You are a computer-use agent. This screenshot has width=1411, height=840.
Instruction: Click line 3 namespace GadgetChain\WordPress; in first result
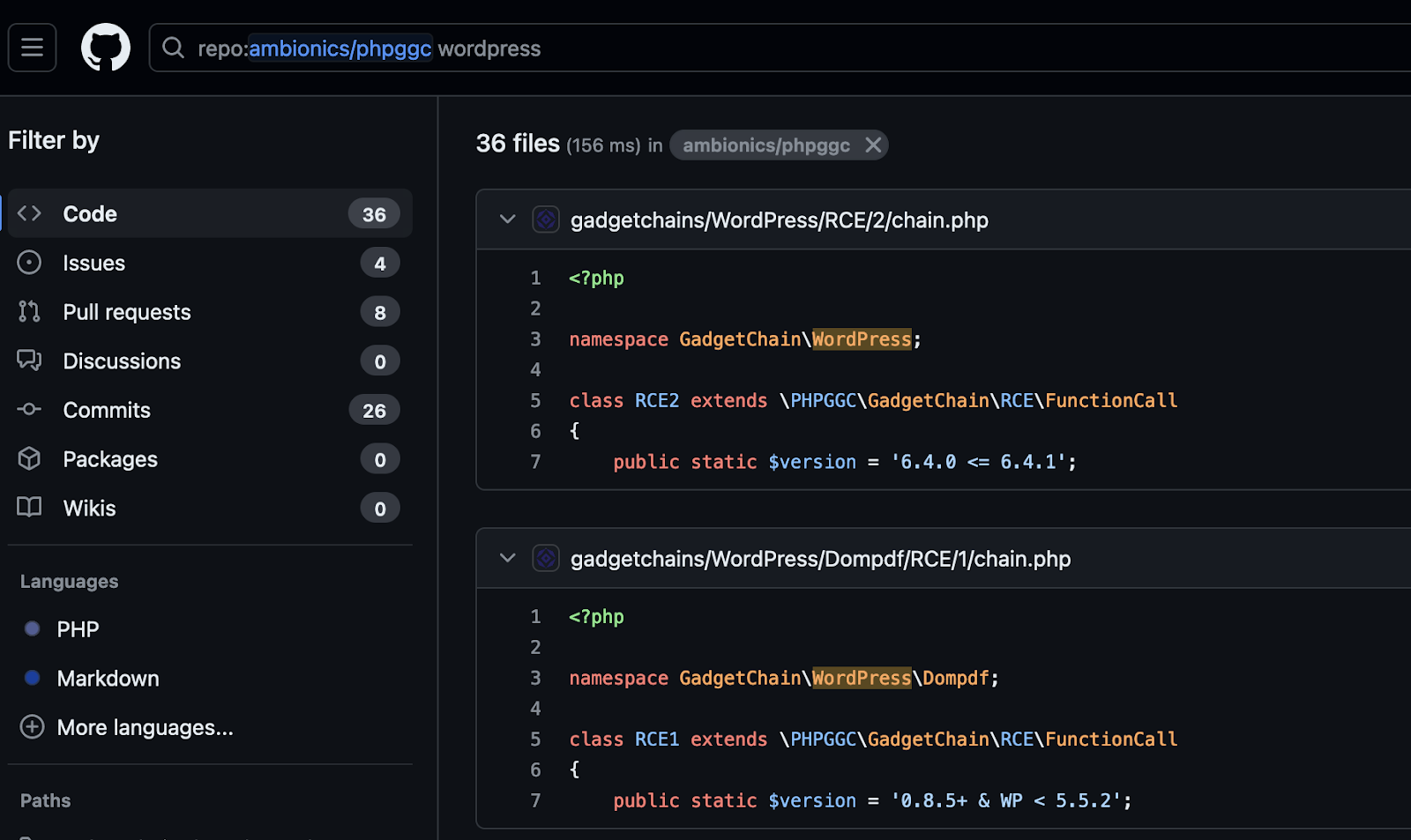tap(745, 339)
